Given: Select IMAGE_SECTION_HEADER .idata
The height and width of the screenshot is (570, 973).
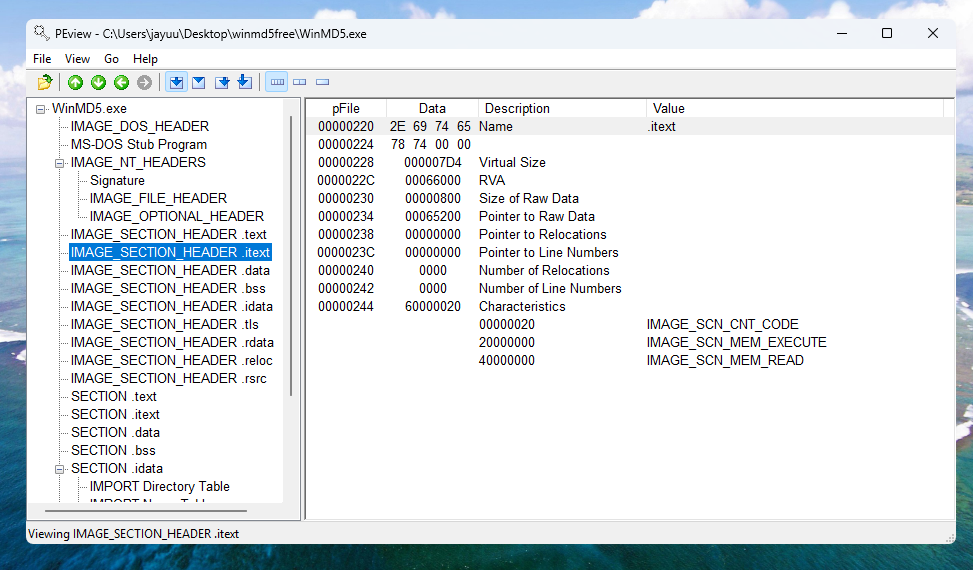Looking at the screenshot, I should click(x=172, y=306).
